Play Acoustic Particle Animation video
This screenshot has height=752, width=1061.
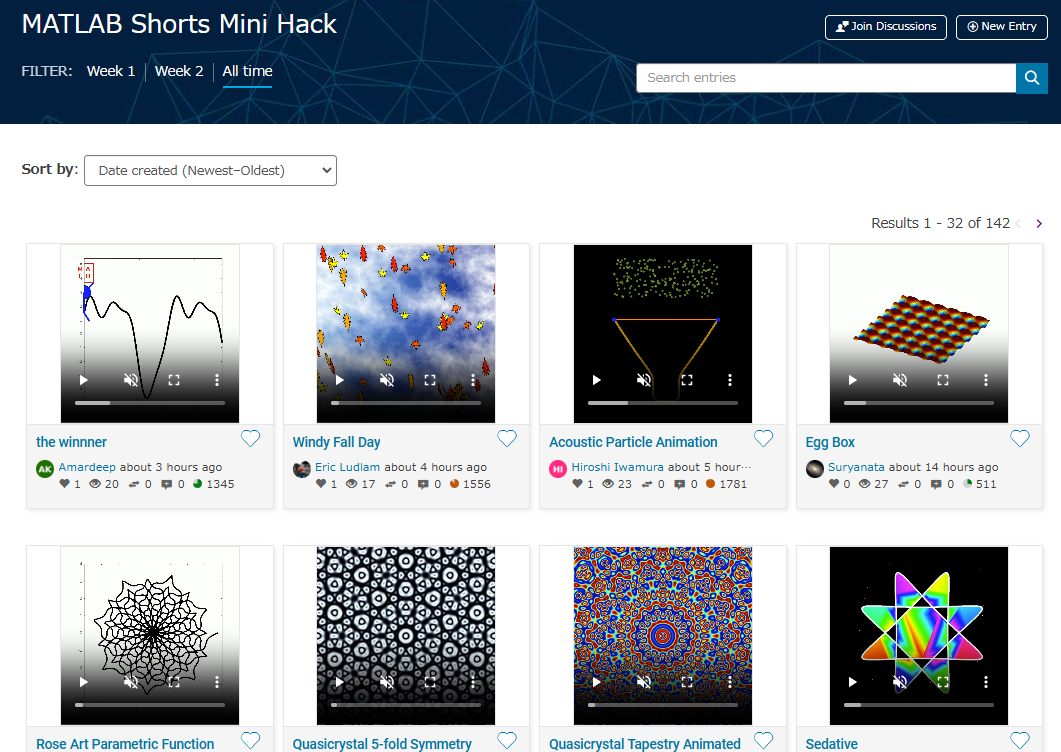(x=596, y=380)
